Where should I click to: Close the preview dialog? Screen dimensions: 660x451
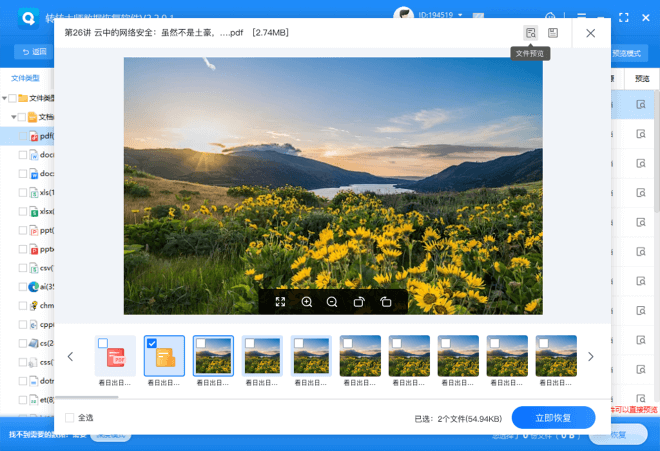(x=590, y=33)
